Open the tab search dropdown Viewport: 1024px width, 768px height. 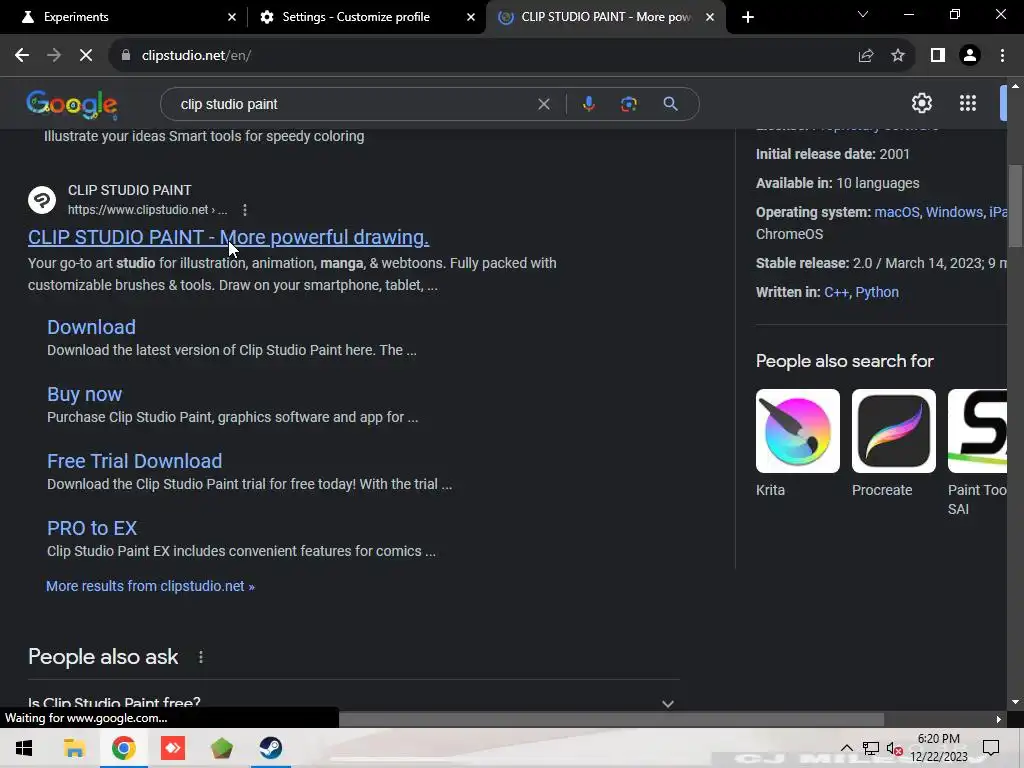[x=863, y=14]
